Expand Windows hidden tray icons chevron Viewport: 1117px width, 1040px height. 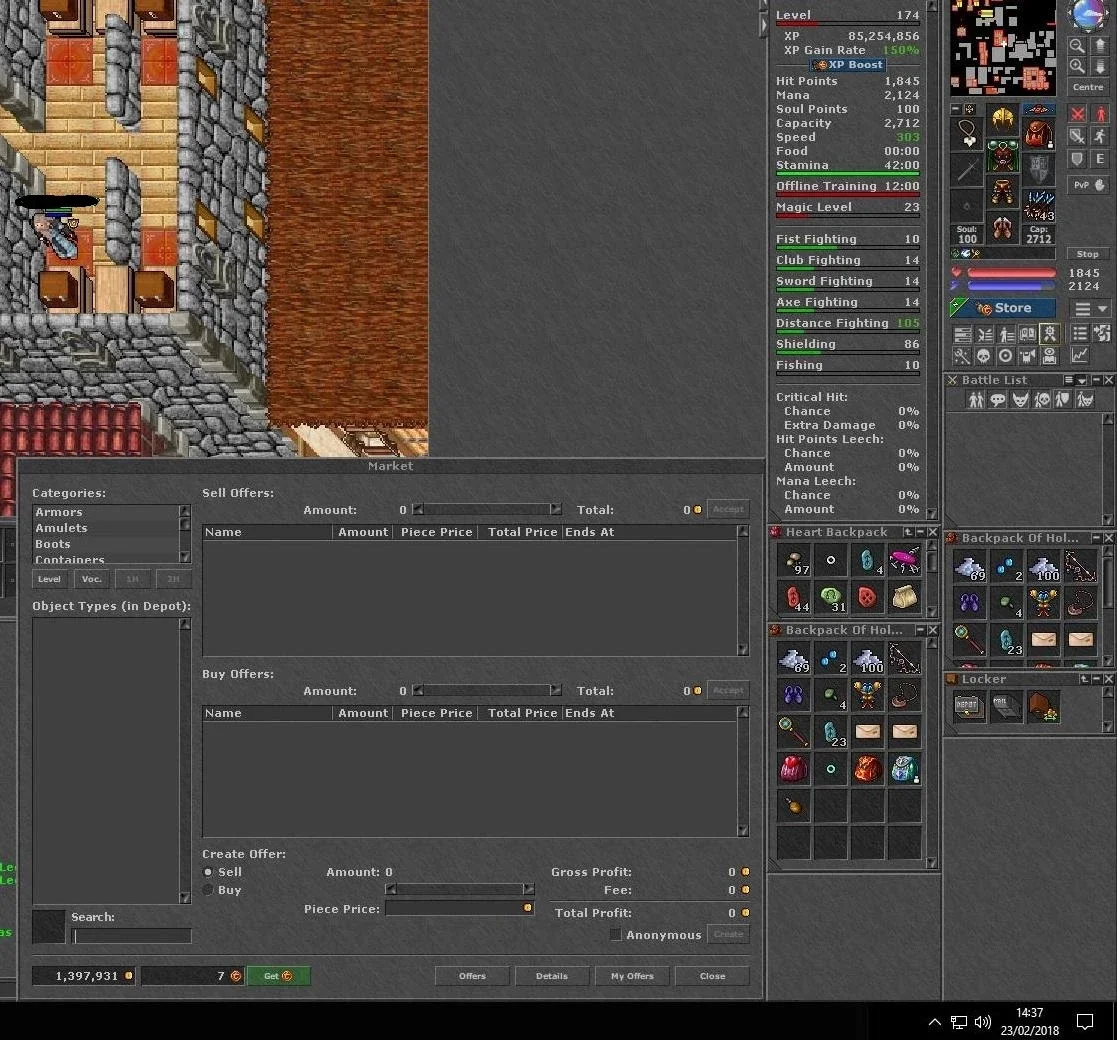pos(935,1022)
